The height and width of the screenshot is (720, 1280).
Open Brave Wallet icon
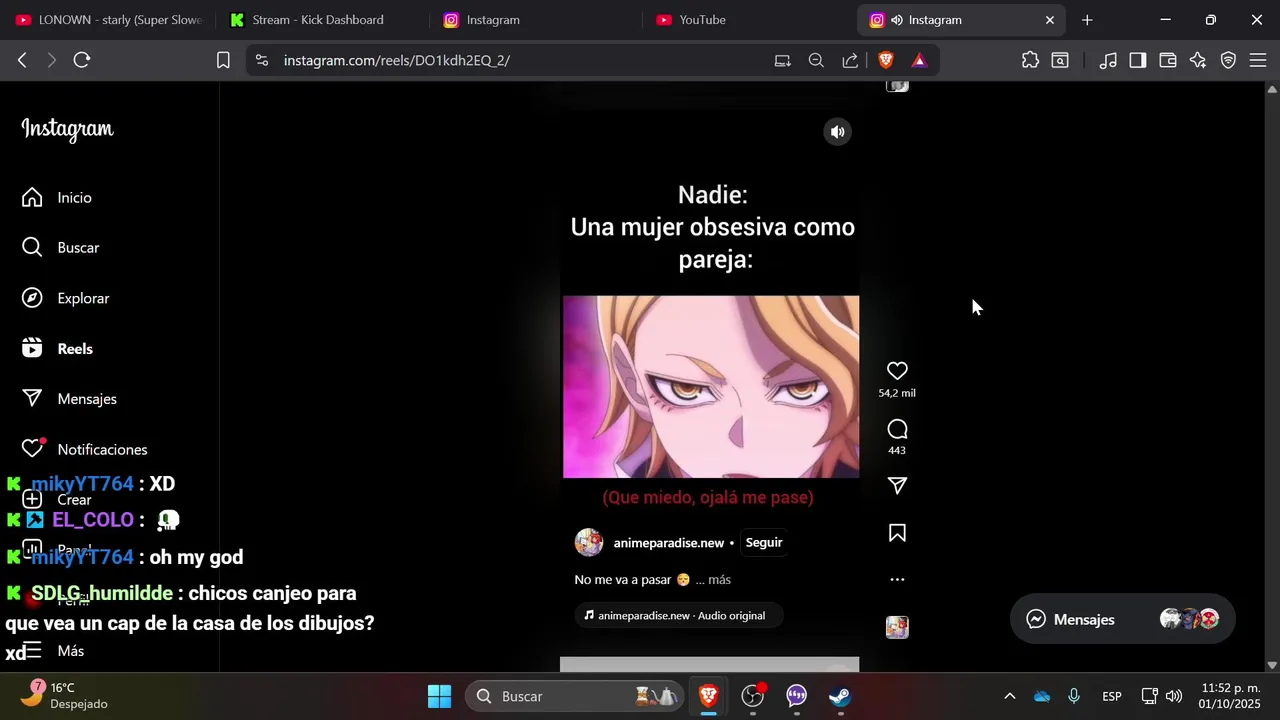[x=1167, y=60]
